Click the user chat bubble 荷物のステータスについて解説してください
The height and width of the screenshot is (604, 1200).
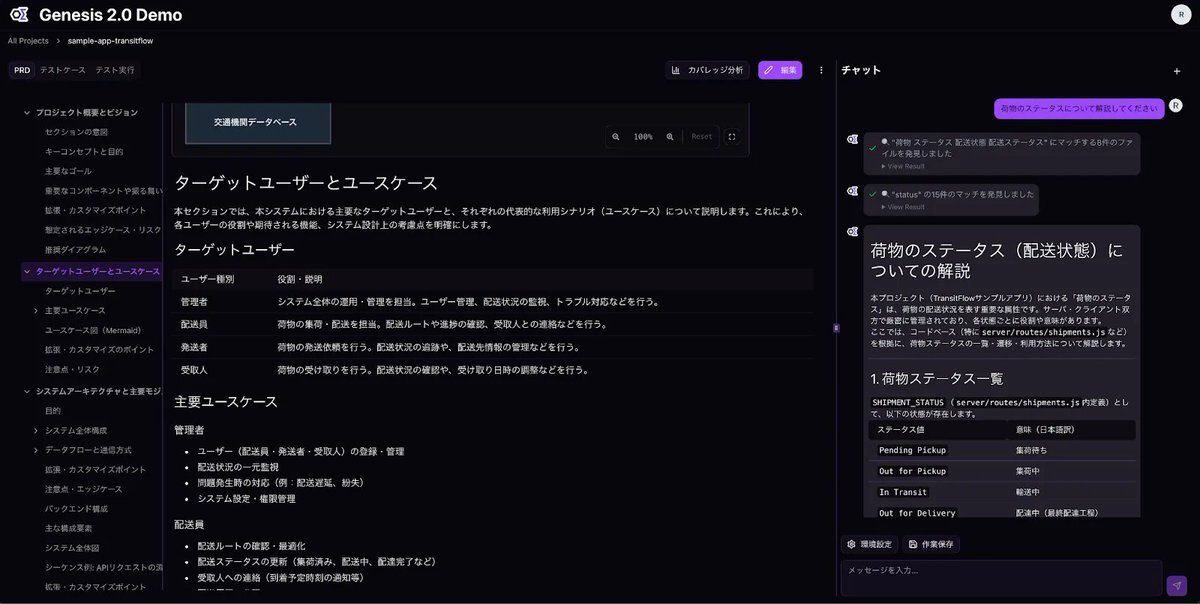click(x=1079, y=108)
